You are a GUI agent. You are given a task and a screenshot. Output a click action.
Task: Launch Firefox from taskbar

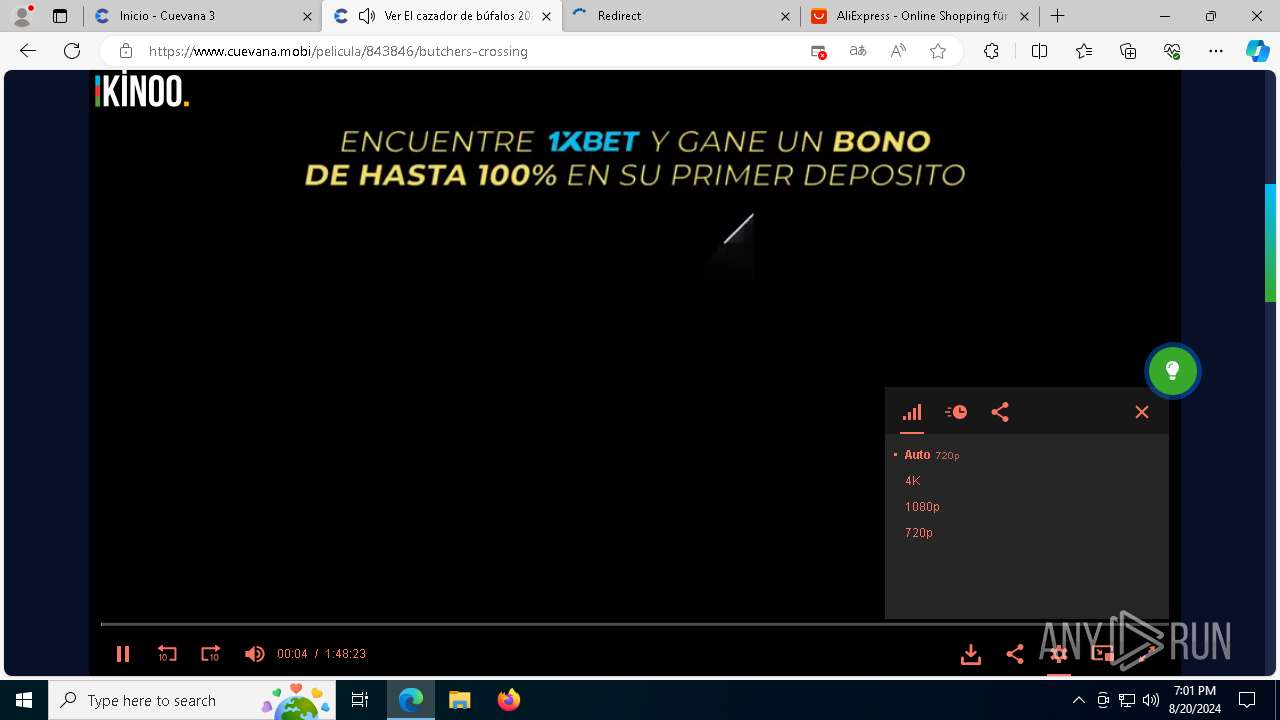coord(508,700)
